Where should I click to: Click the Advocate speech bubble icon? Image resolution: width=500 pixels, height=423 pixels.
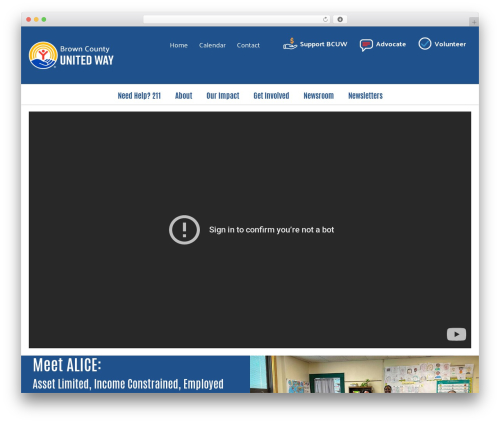366,45
